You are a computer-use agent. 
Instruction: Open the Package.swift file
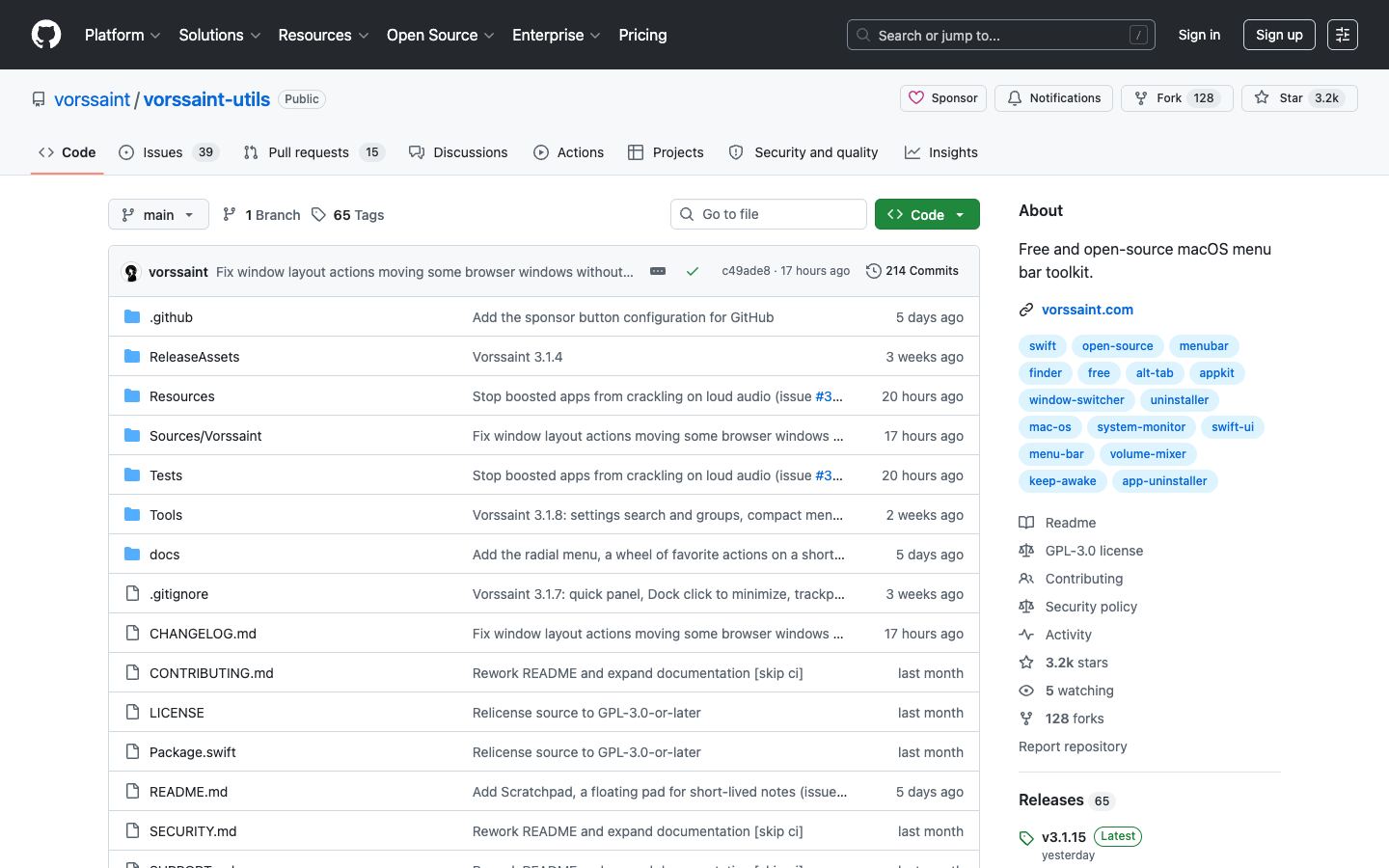192,752
